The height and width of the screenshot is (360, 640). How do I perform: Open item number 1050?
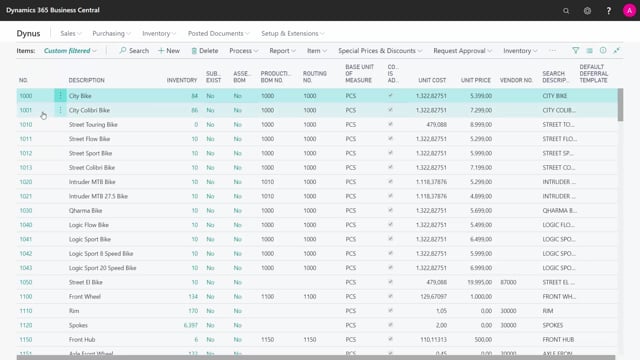(26, 282)
